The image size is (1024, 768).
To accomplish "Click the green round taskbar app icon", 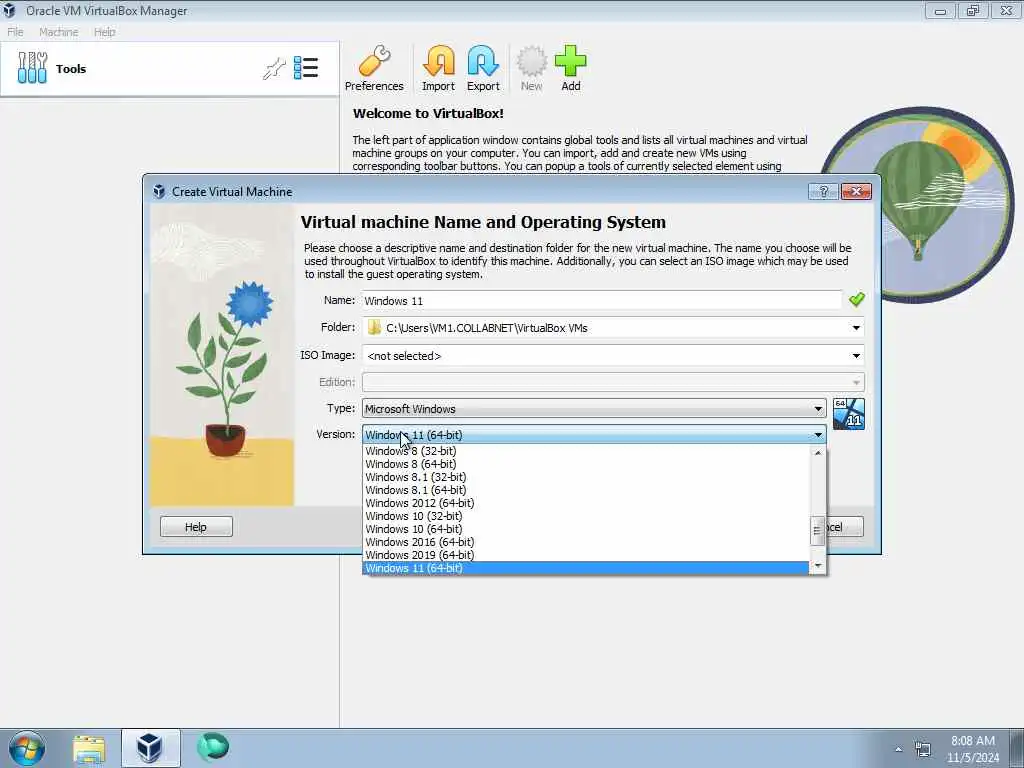I will pos(213,747).
